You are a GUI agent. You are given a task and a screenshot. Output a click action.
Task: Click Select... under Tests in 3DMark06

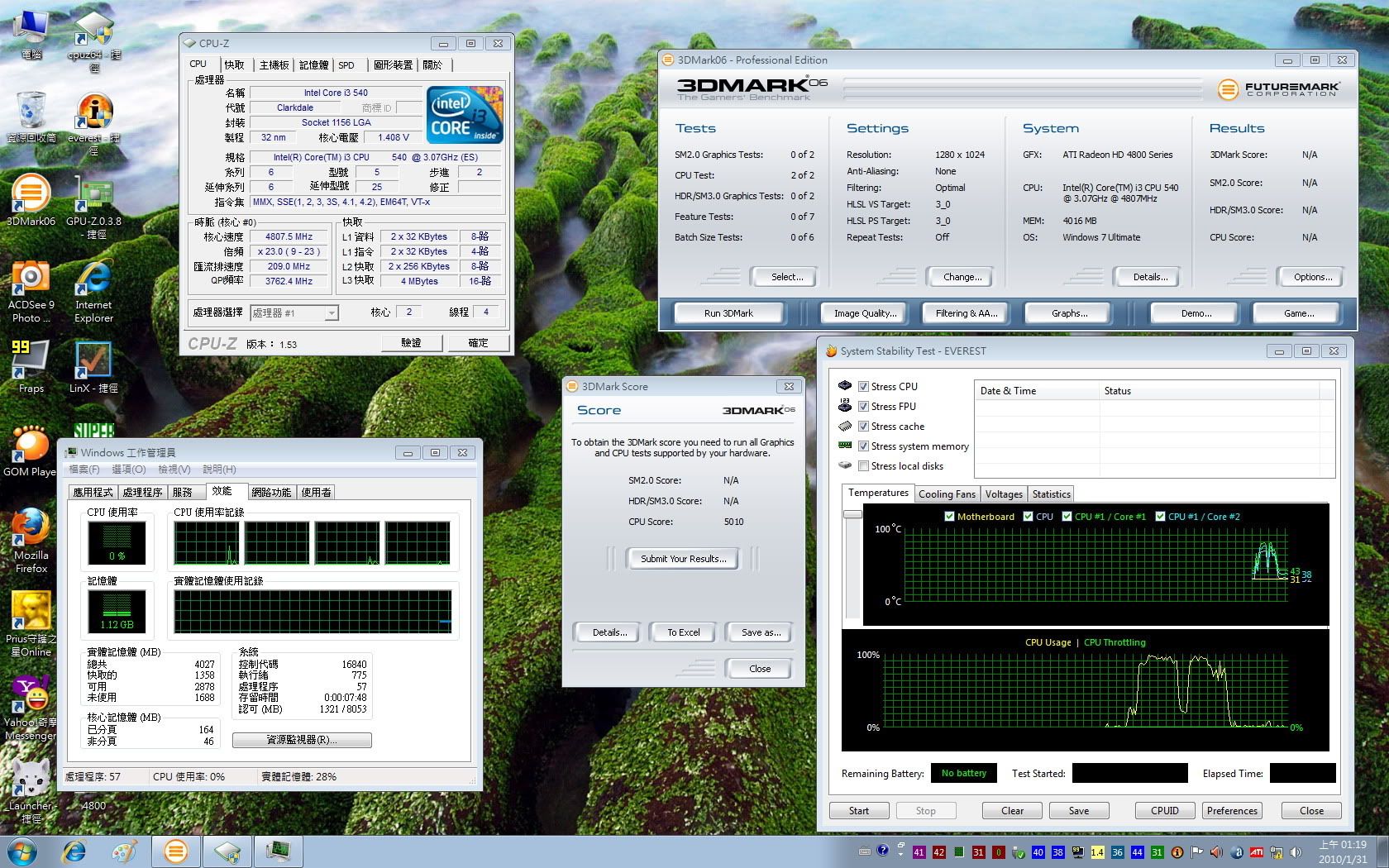[787, 277]
